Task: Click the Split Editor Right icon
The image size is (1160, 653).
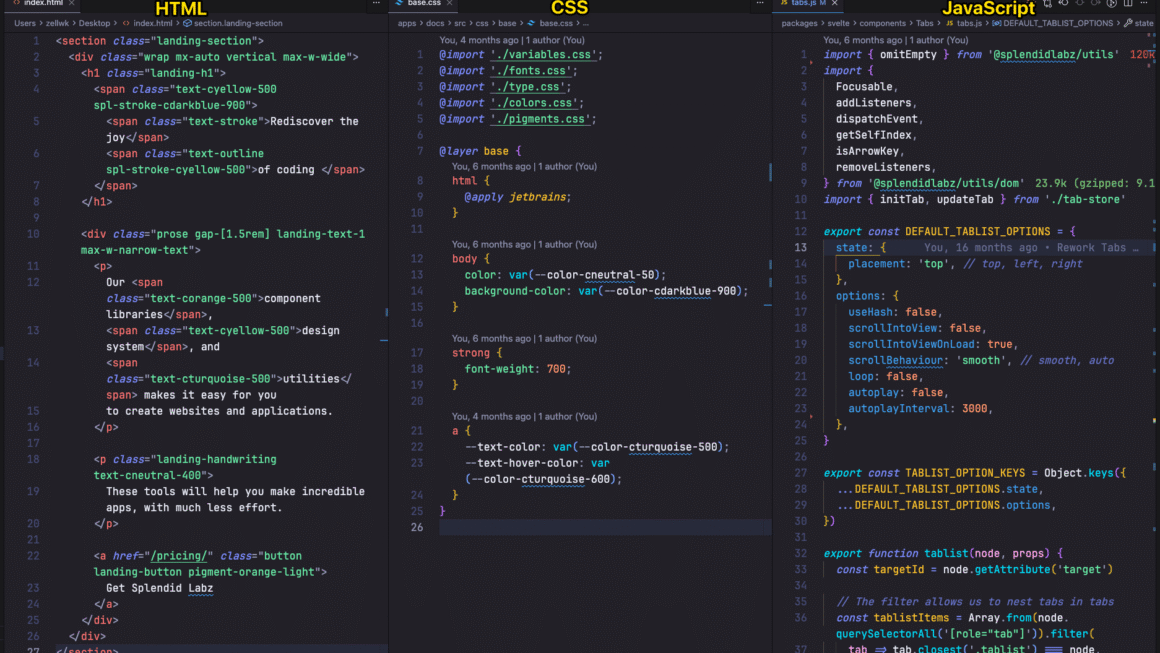Action: pyautogui.click(x=1128, y=5)
